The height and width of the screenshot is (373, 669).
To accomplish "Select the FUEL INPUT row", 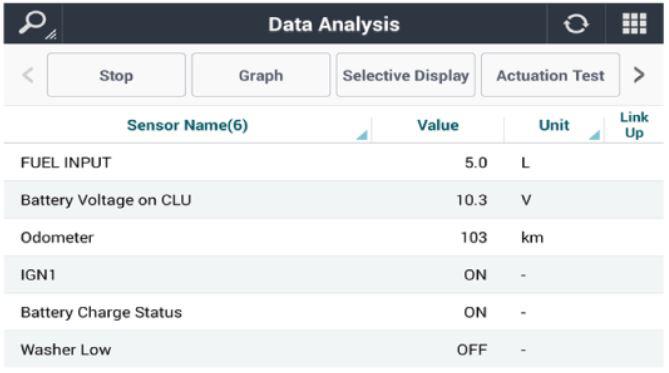I will (334, 163).
